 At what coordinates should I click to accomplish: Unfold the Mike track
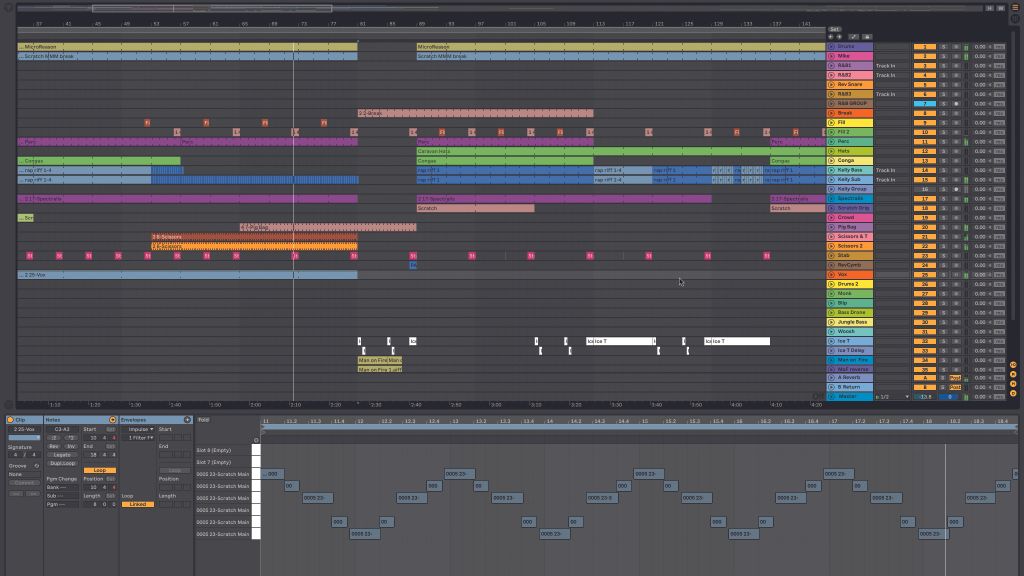point(831,56)
